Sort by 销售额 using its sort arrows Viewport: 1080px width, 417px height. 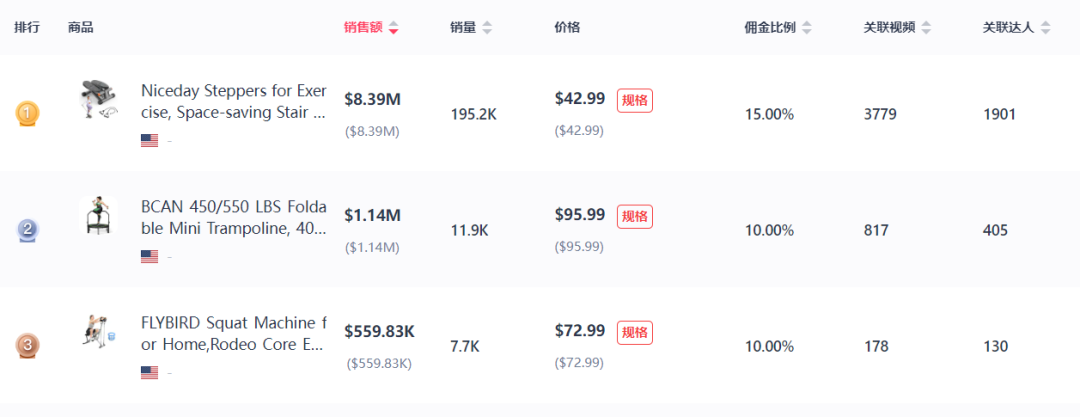point(393,28)
